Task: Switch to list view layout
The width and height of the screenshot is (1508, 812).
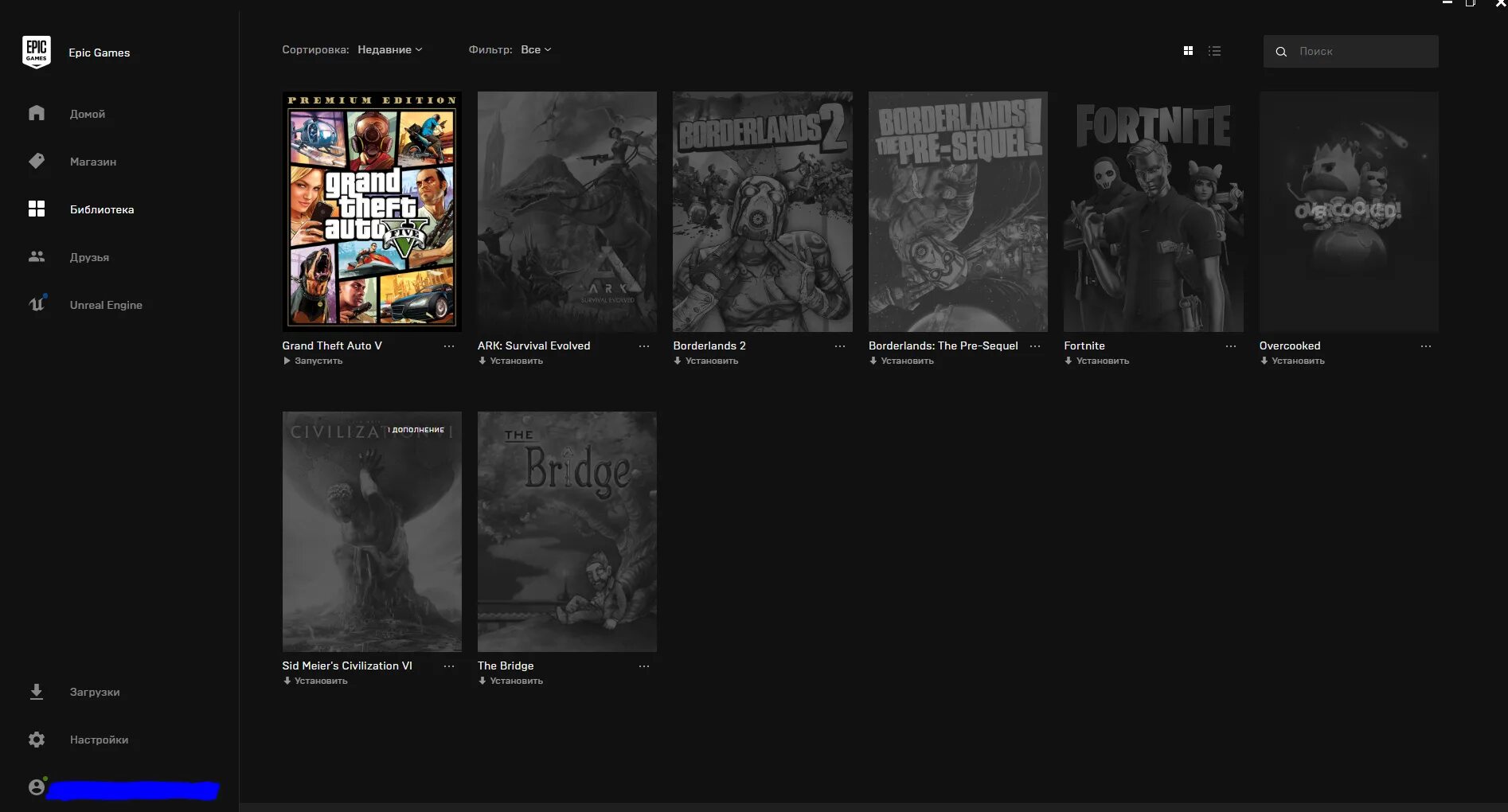Action: coord(1214,51)
